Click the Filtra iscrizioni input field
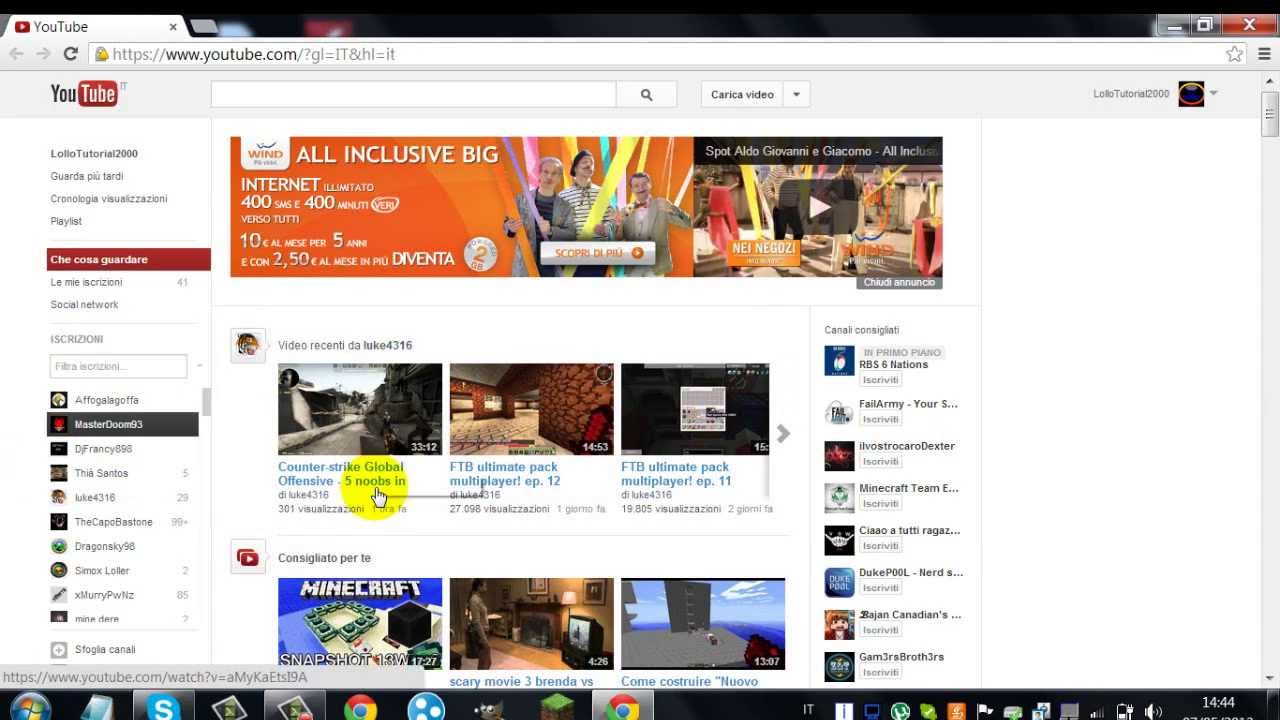 (x=118, y=366)
